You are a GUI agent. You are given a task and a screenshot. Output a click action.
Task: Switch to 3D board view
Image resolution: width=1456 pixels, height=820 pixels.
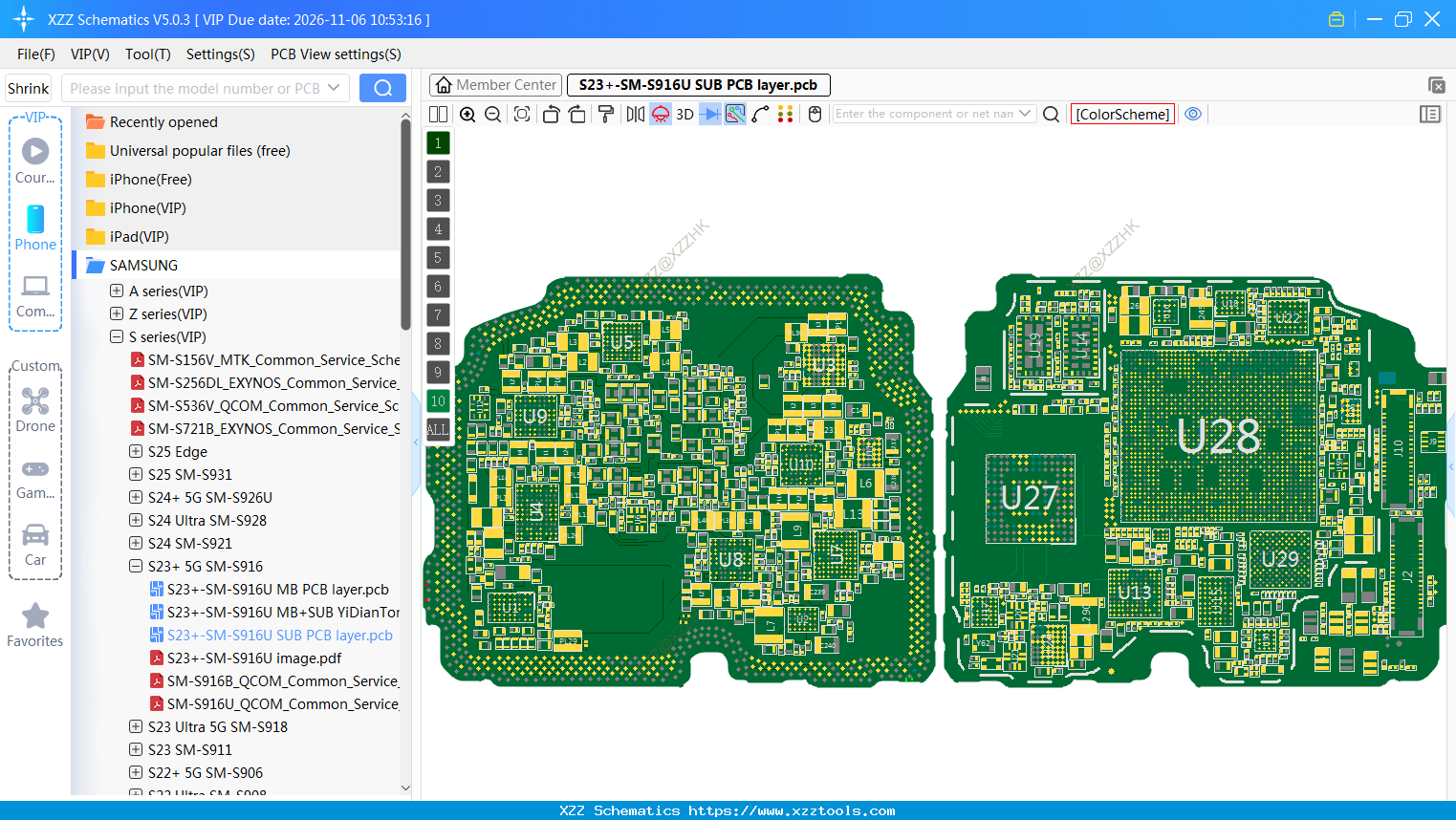tap(685, 114)
